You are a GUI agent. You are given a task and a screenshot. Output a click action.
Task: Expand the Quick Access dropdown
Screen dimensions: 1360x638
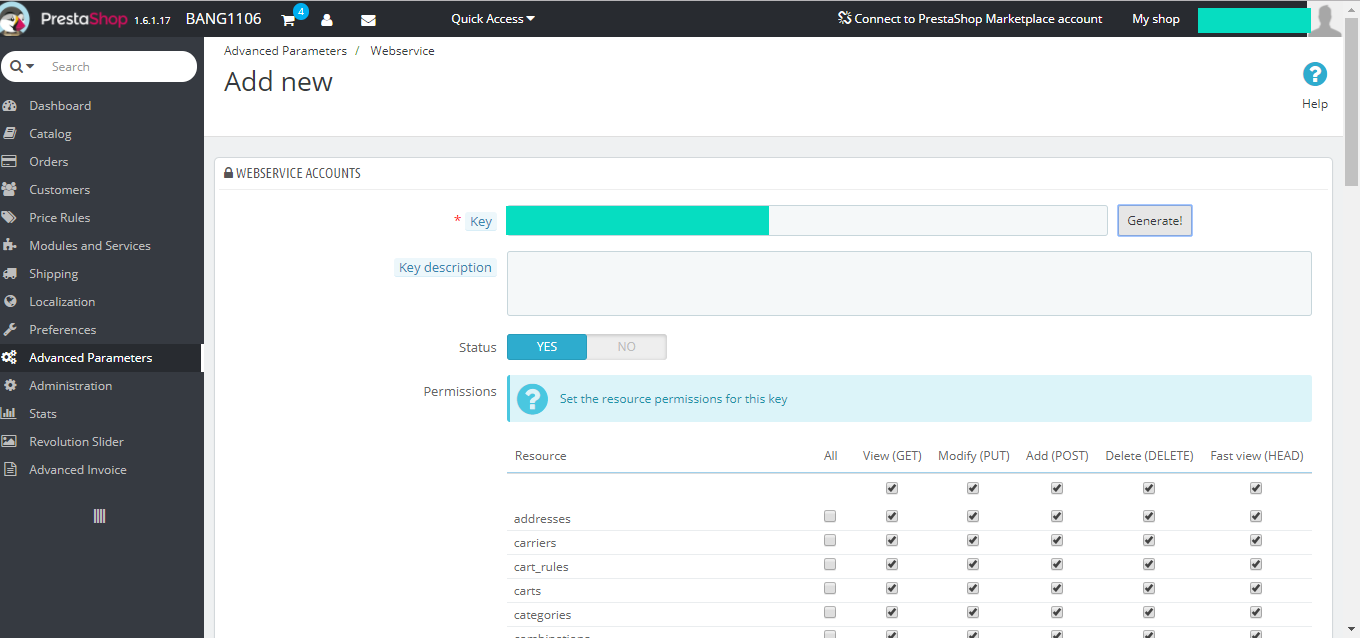[492, 19]
